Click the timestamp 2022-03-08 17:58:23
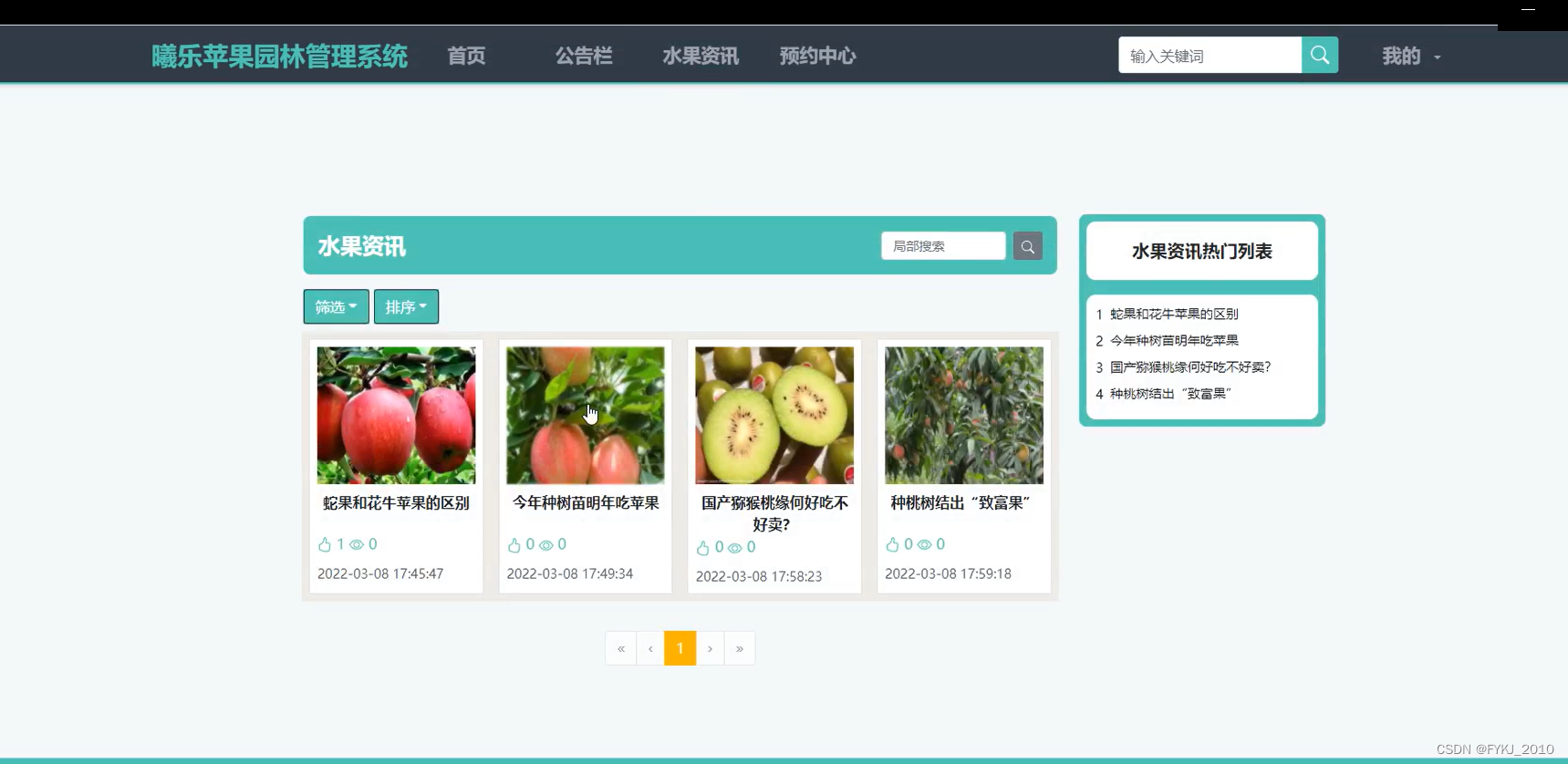The height and width of the screenshot is (764, 1568). (759, 576)
